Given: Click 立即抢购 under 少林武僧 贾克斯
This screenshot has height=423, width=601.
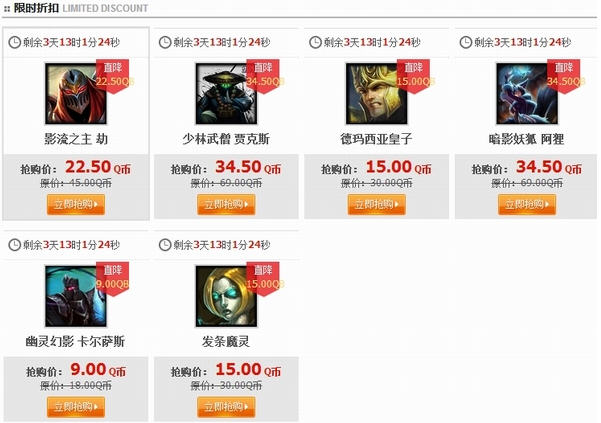Looking at the screenshot, I should point(226,204).
